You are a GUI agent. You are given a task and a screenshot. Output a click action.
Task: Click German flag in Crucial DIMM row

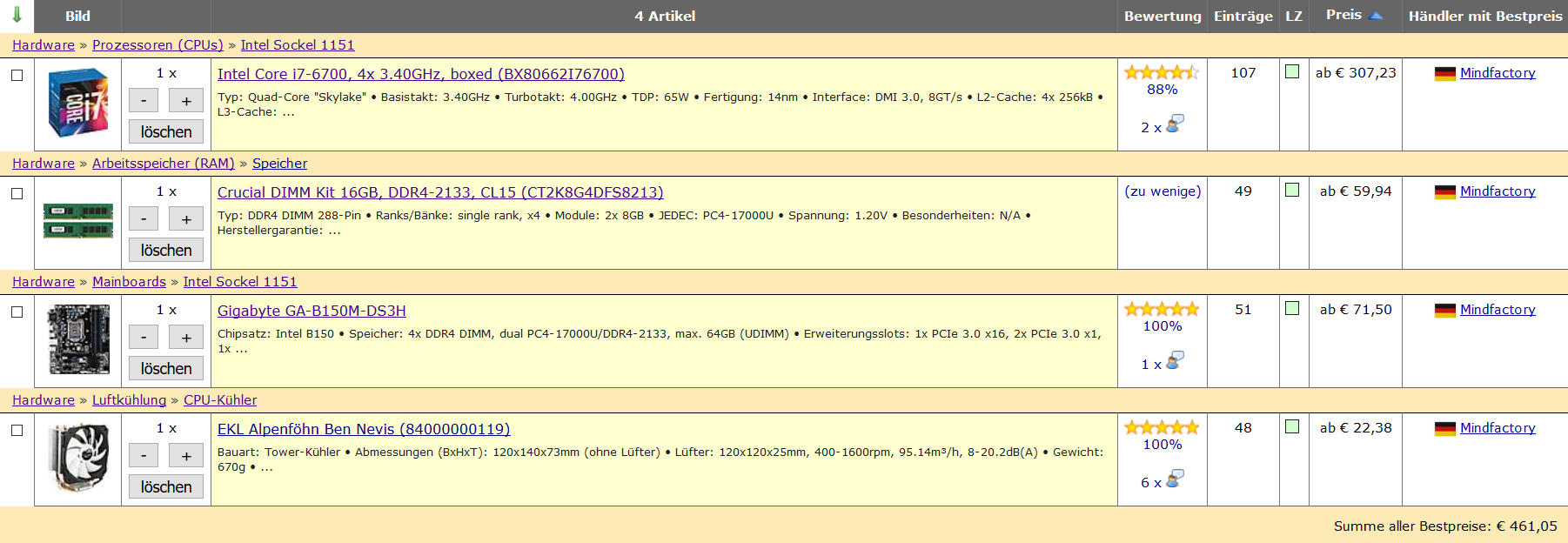(x=1445, y=192)
